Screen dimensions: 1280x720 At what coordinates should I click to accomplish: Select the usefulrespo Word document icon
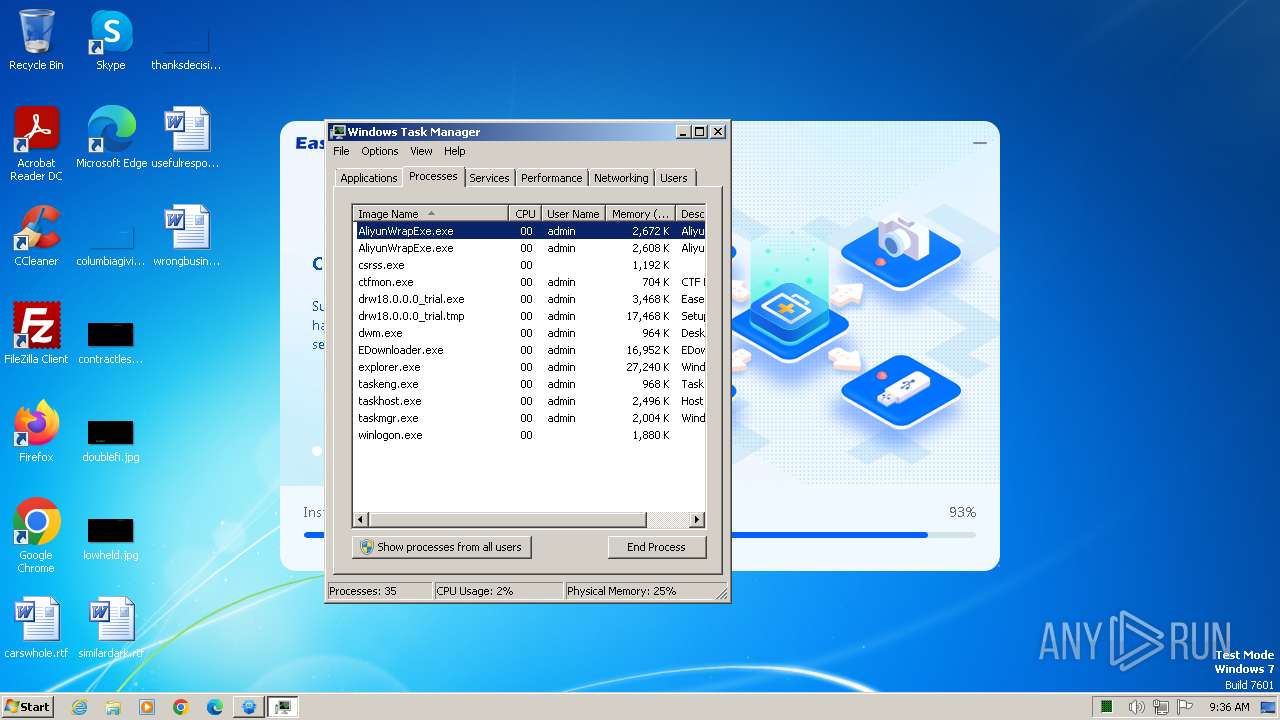(186, 138)
